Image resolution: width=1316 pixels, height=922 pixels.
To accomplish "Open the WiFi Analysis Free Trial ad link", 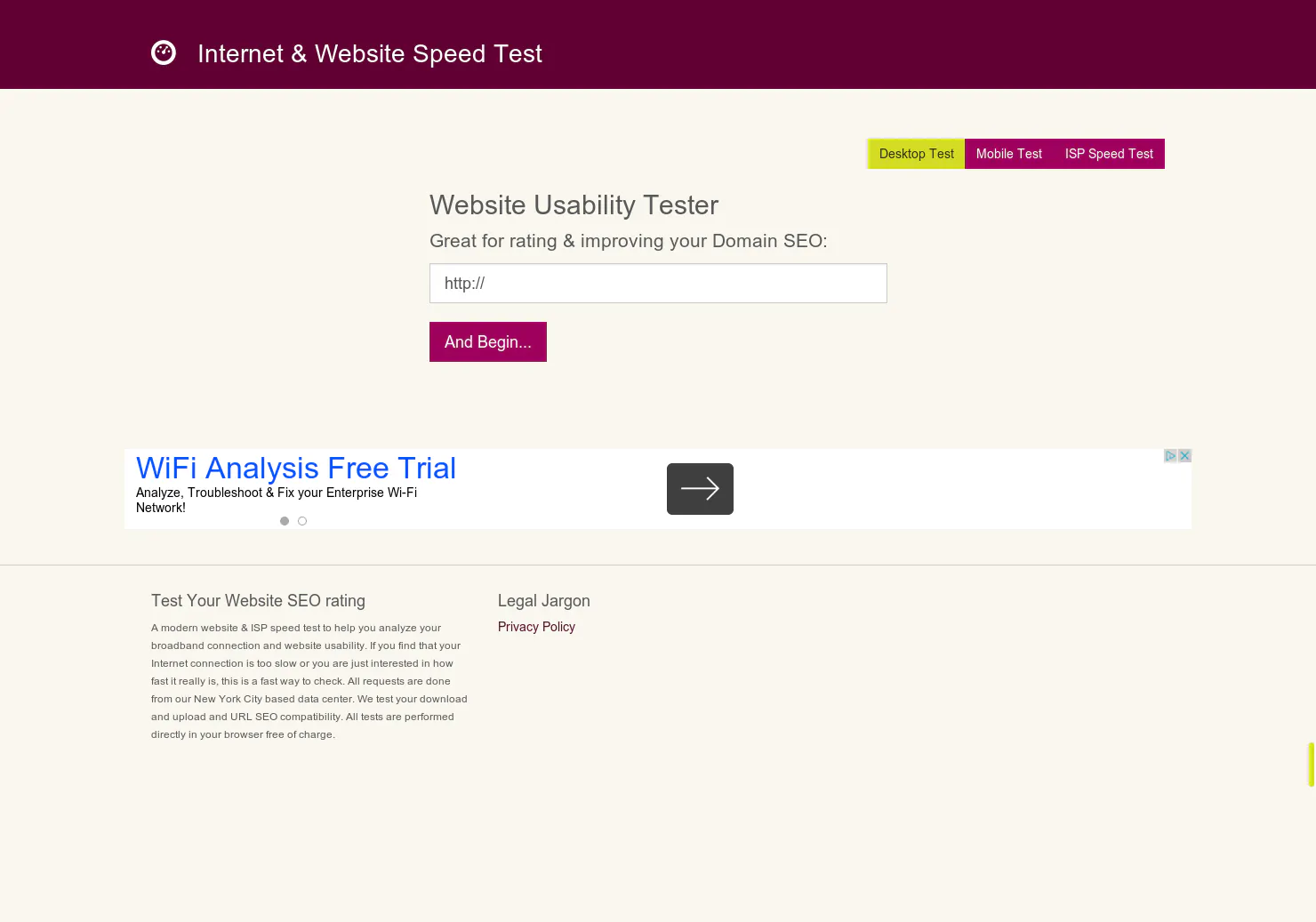I will tap(296, 468).
